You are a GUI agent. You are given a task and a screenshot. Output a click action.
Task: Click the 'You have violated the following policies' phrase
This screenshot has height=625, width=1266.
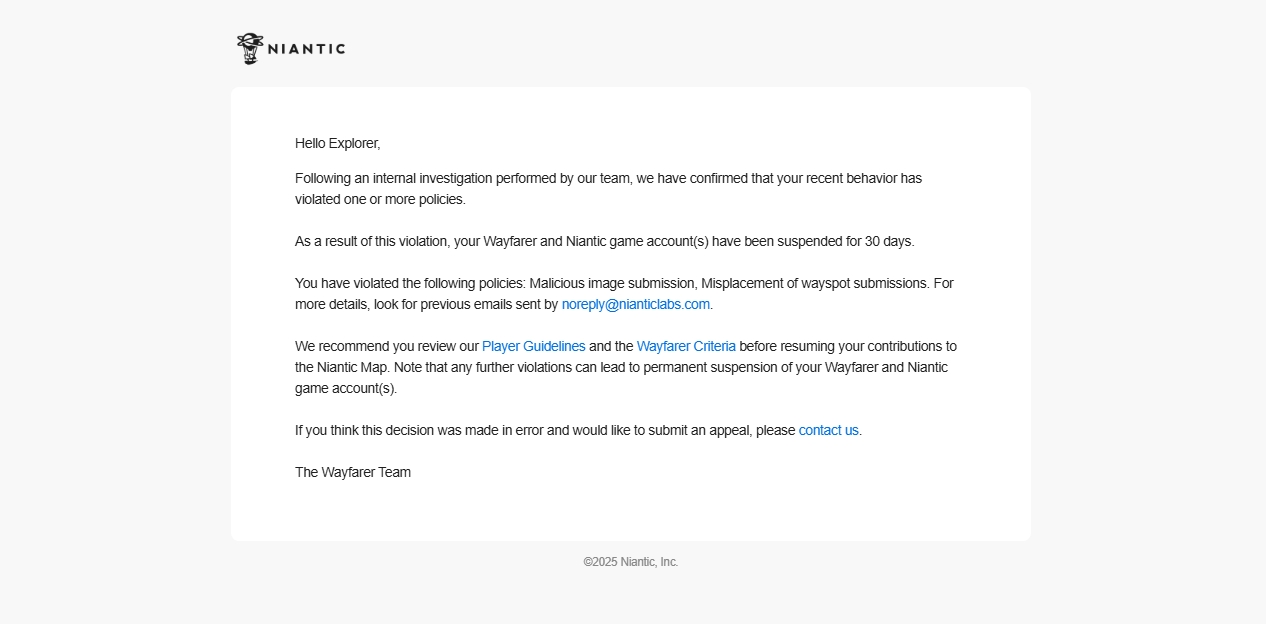pos(410,283)
